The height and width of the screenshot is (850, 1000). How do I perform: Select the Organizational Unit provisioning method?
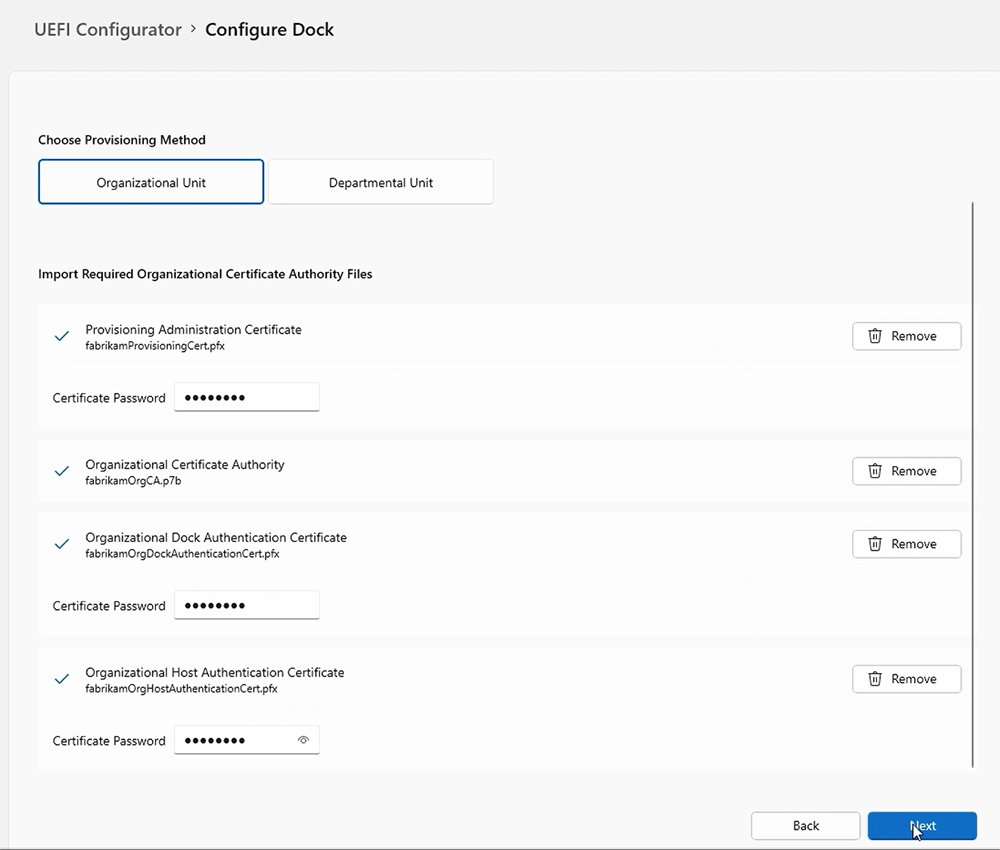(150, 181)
